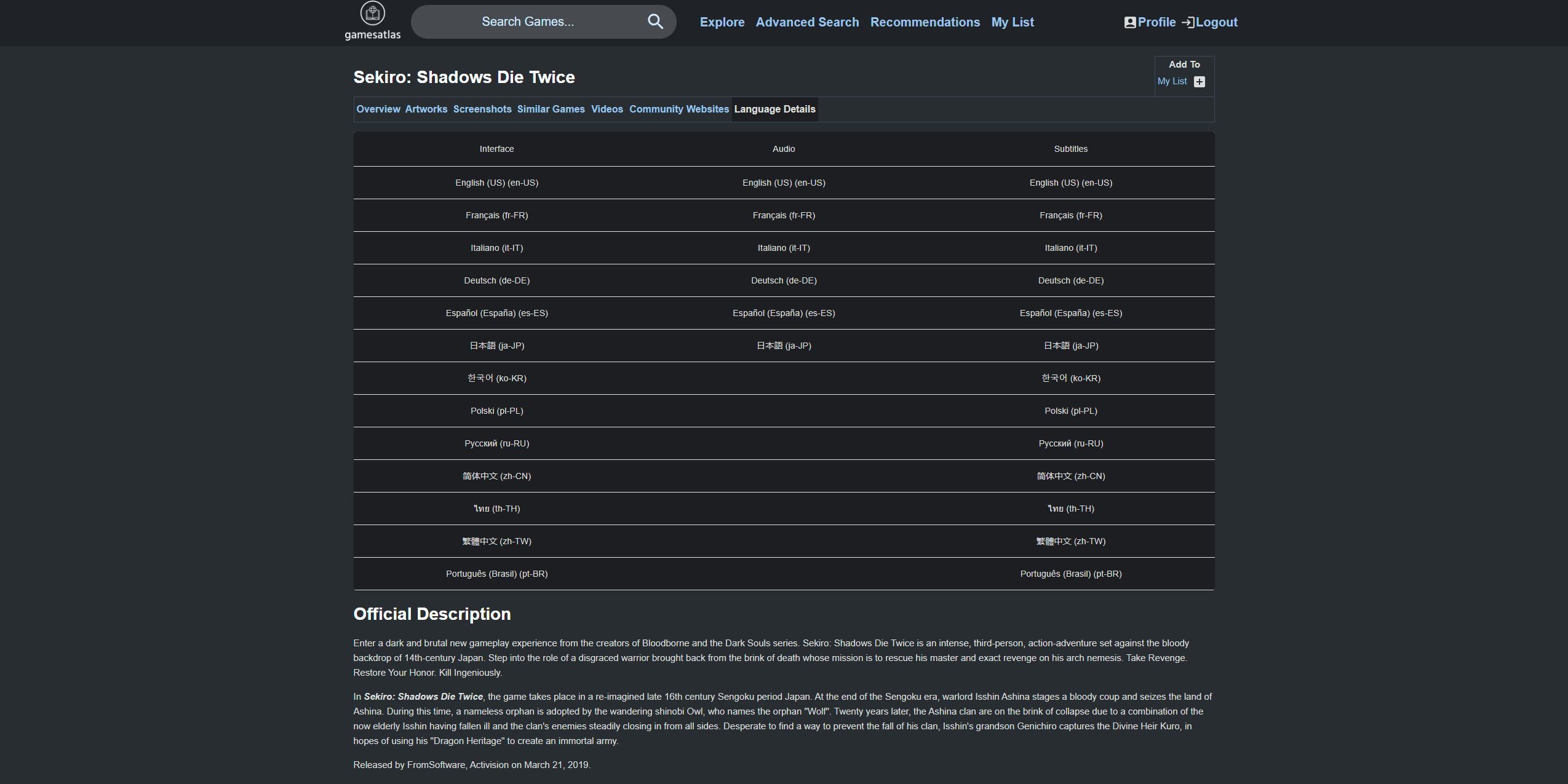The width and height of the screenshot is (1568, 784).
Task: Open My List in top navigation
Action: [1012, 22]
